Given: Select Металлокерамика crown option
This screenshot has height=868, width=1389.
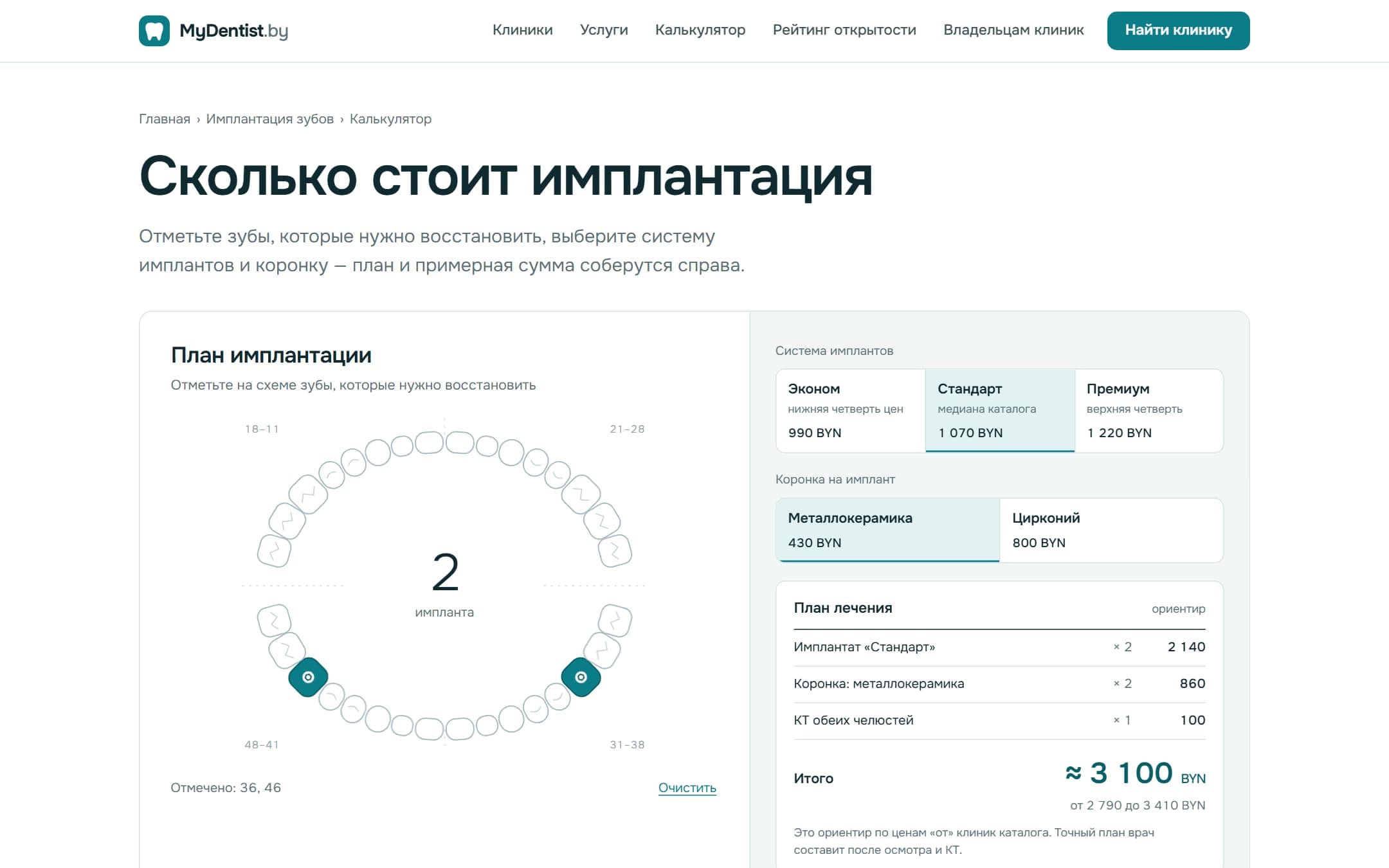Looking at the screenshot, I should coord(887,530).
